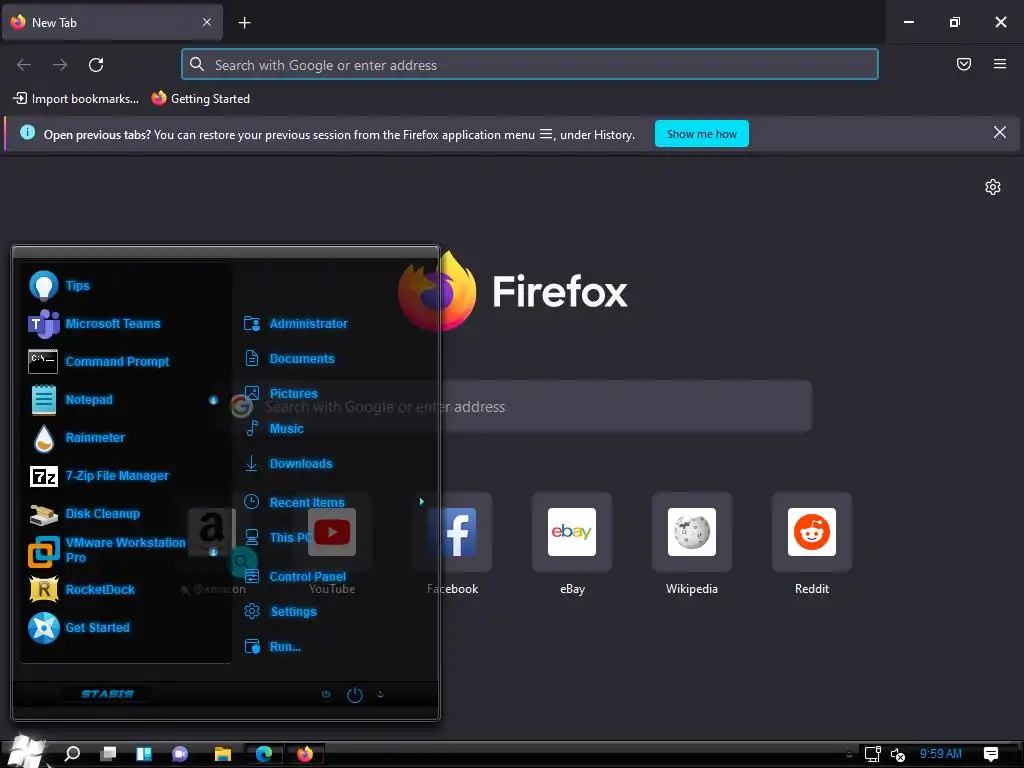This screenshot has height=768, width=1024.
Task: Open VMware Workstation Pro
Action: click(x=108, y=551)
